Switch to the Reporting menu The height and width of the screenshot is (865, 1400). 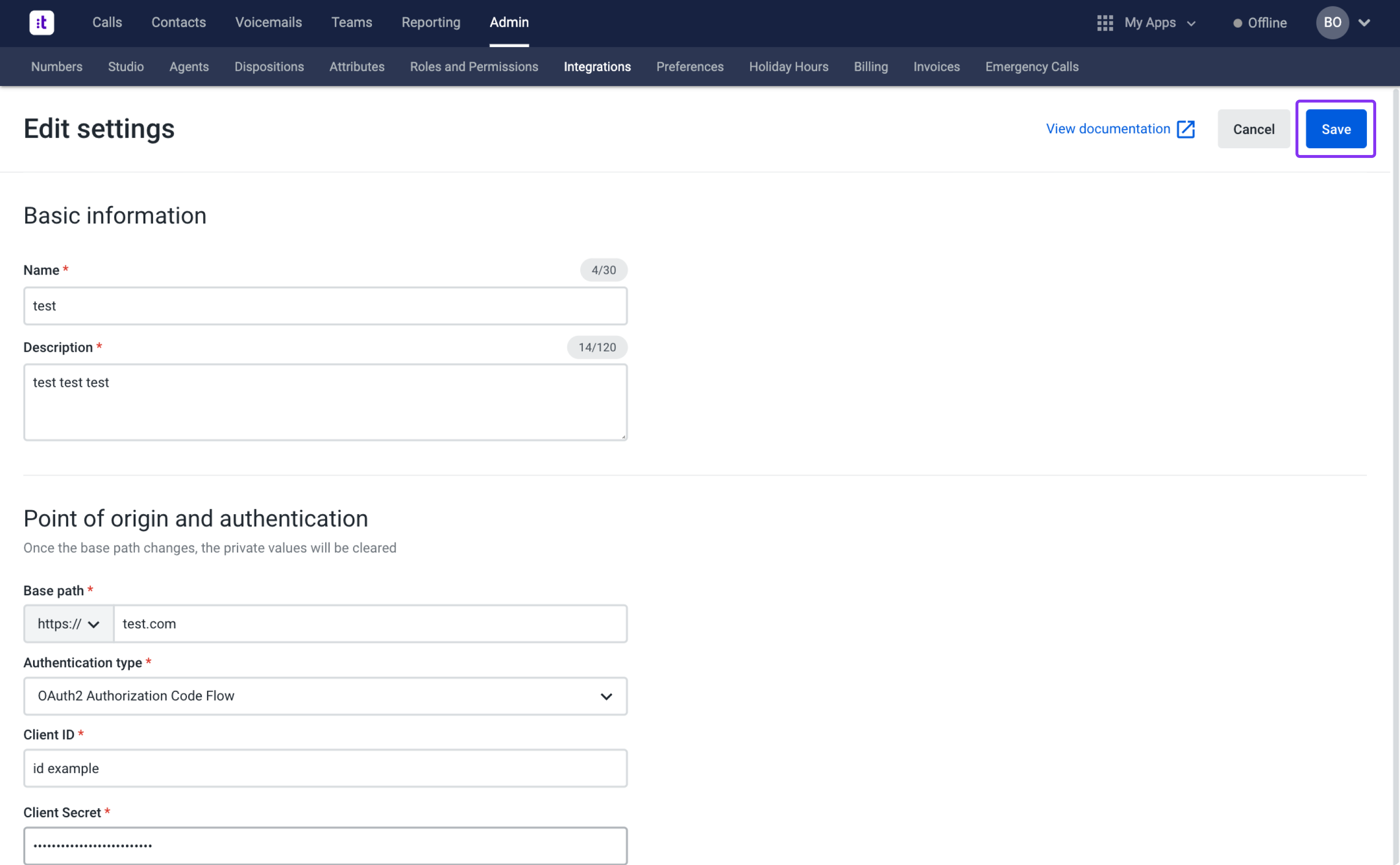(x=430, y=23)
